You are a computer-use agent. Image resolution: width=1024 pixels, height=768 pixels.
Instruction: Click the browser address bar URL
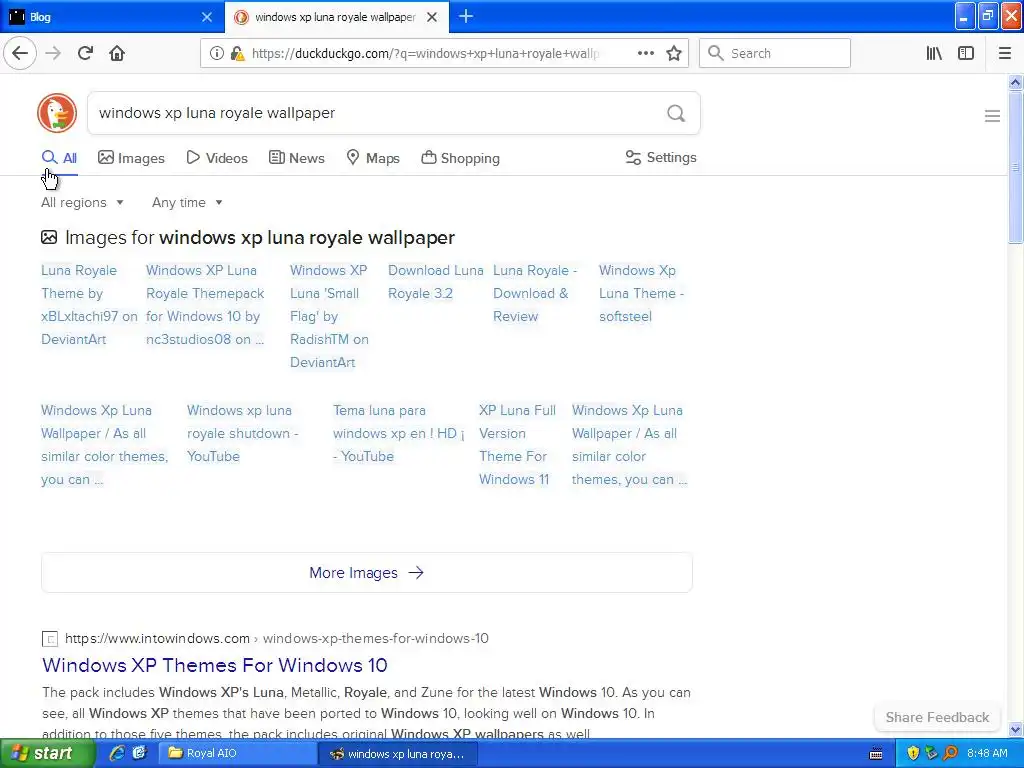(424, 54)
